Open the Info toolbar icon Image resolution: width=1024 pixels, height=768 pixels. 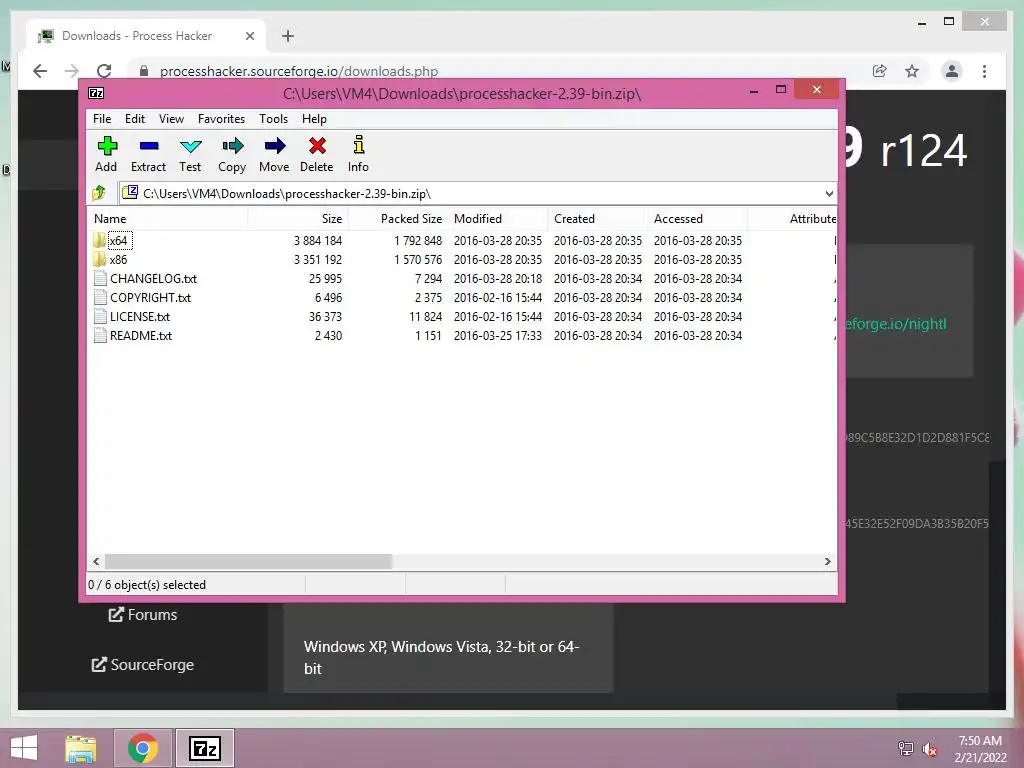point(358,144)
